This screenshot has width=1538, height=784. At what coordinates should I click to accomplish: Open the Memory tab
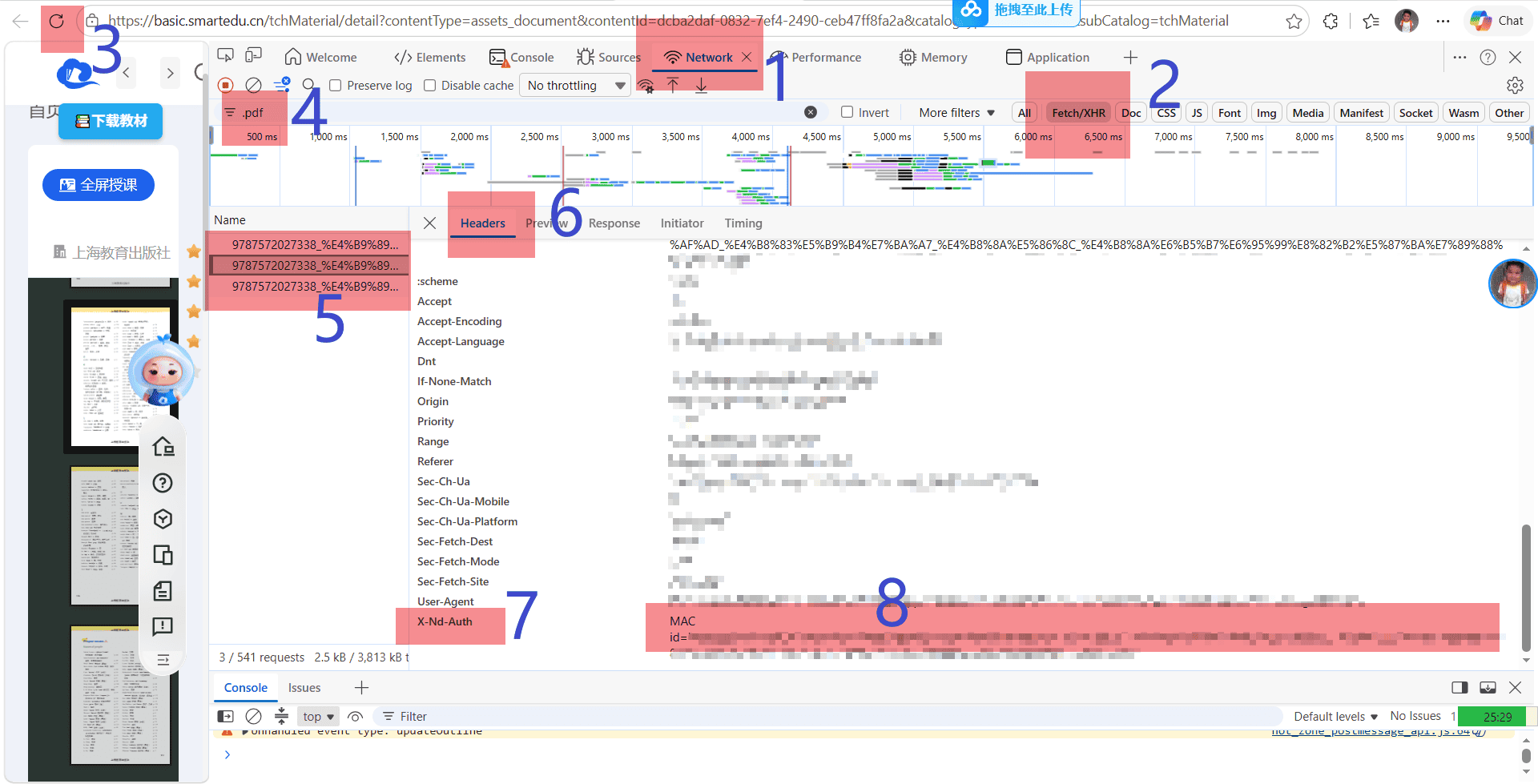pos(933,58)
